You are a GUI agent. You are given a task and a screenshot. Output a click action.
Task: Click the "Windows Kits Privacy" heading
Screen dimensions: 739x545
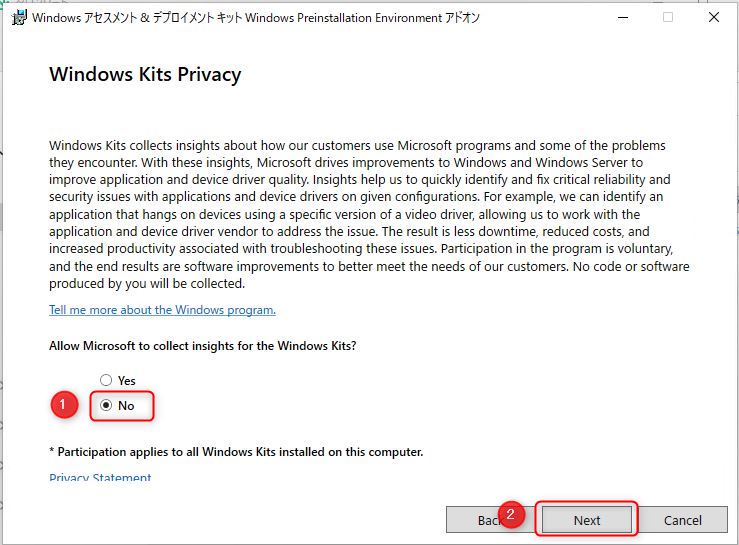[145, 75]
